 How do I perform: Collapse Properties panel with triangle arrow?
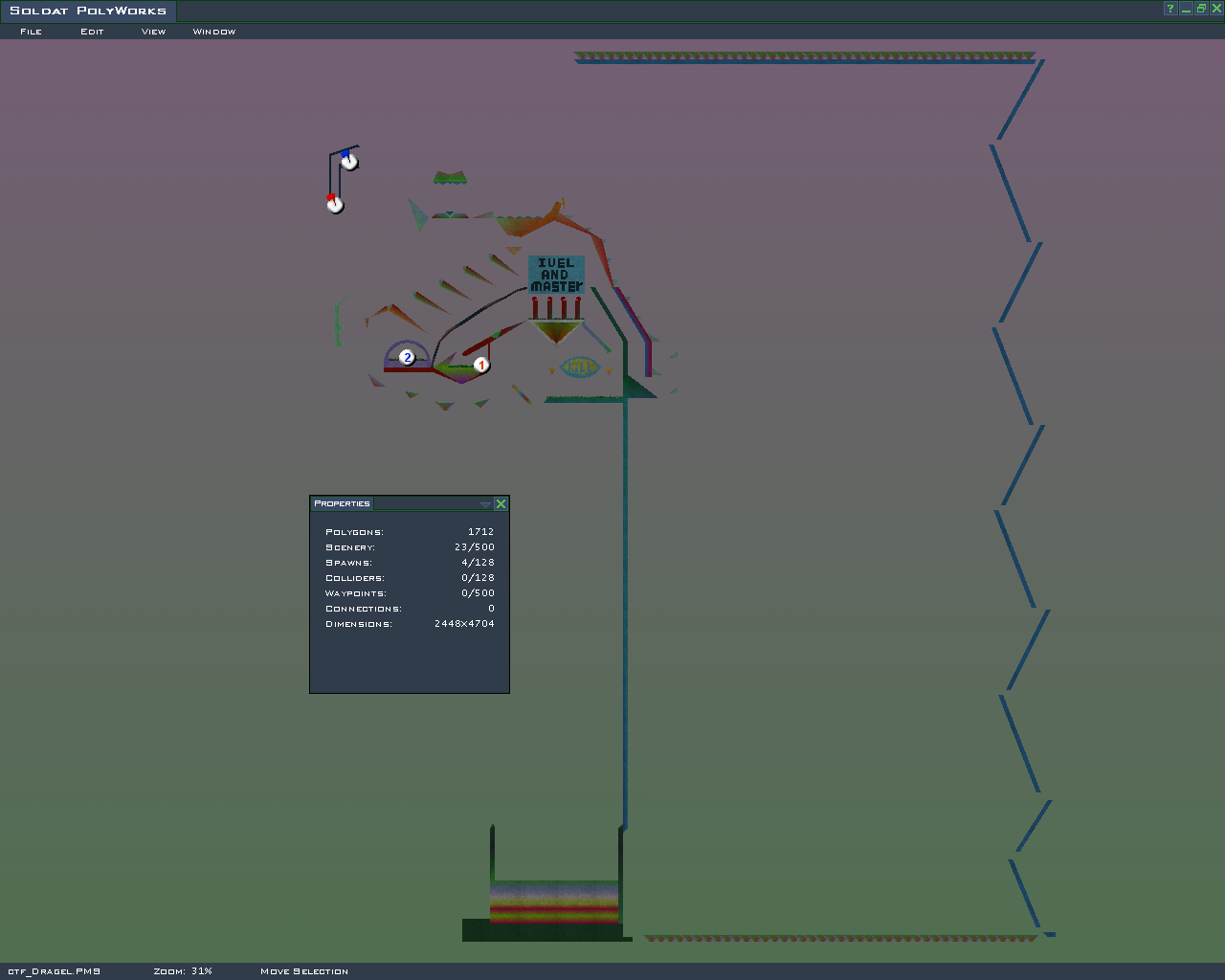tap(485, 504)
